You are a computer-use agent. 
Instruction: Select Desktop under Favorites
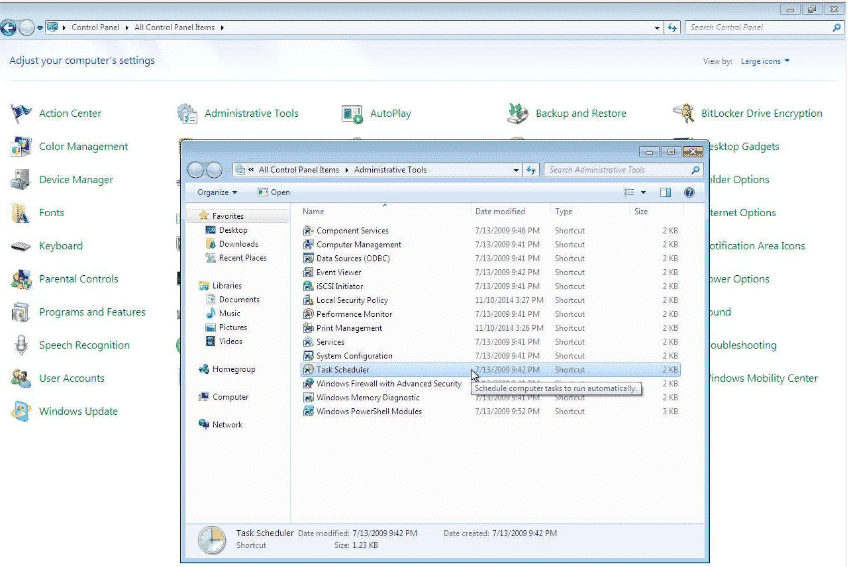(233, 231)
